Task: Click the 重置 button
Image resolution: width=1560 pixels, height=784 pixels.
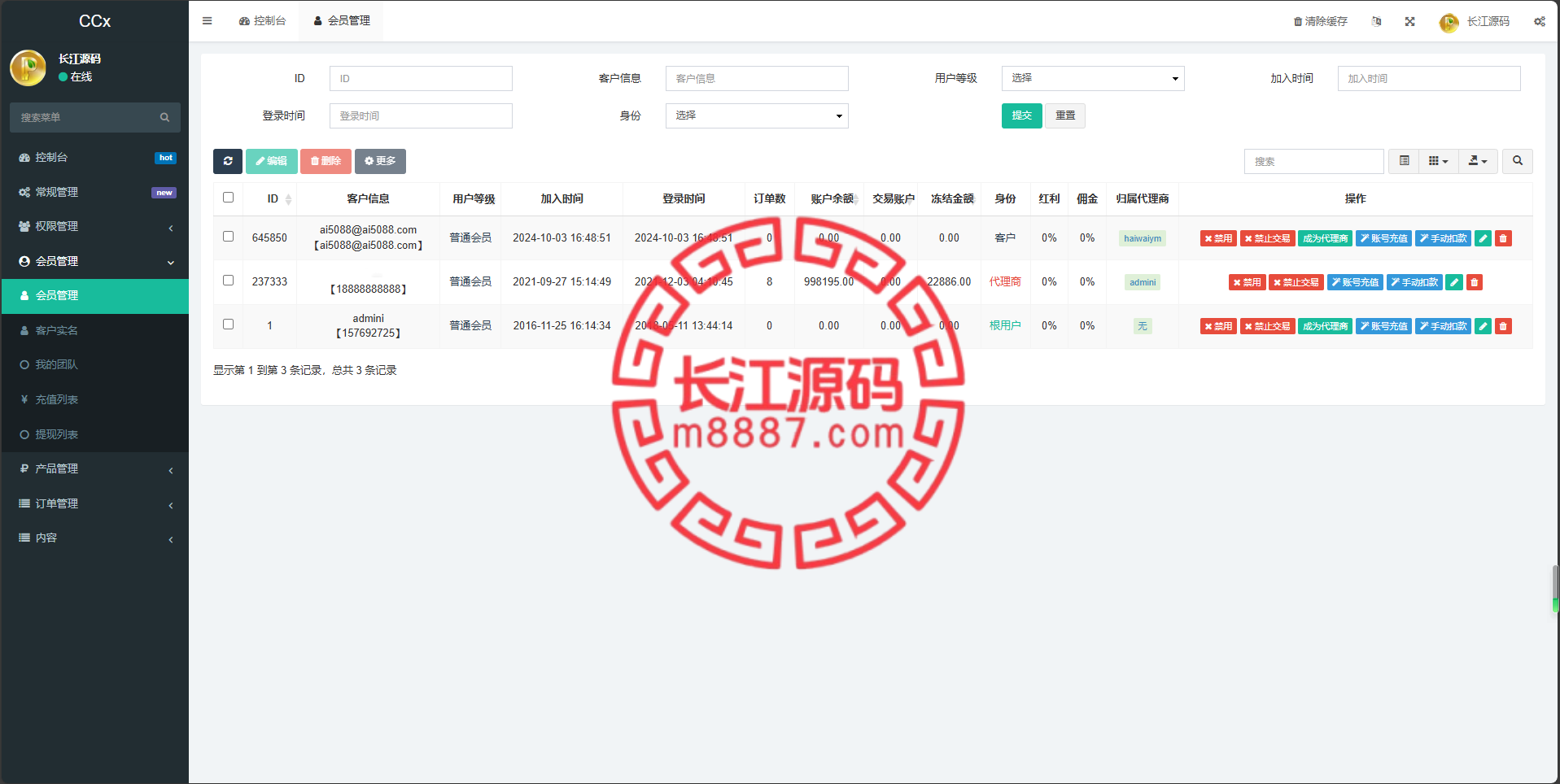Action: (1065, 115)
